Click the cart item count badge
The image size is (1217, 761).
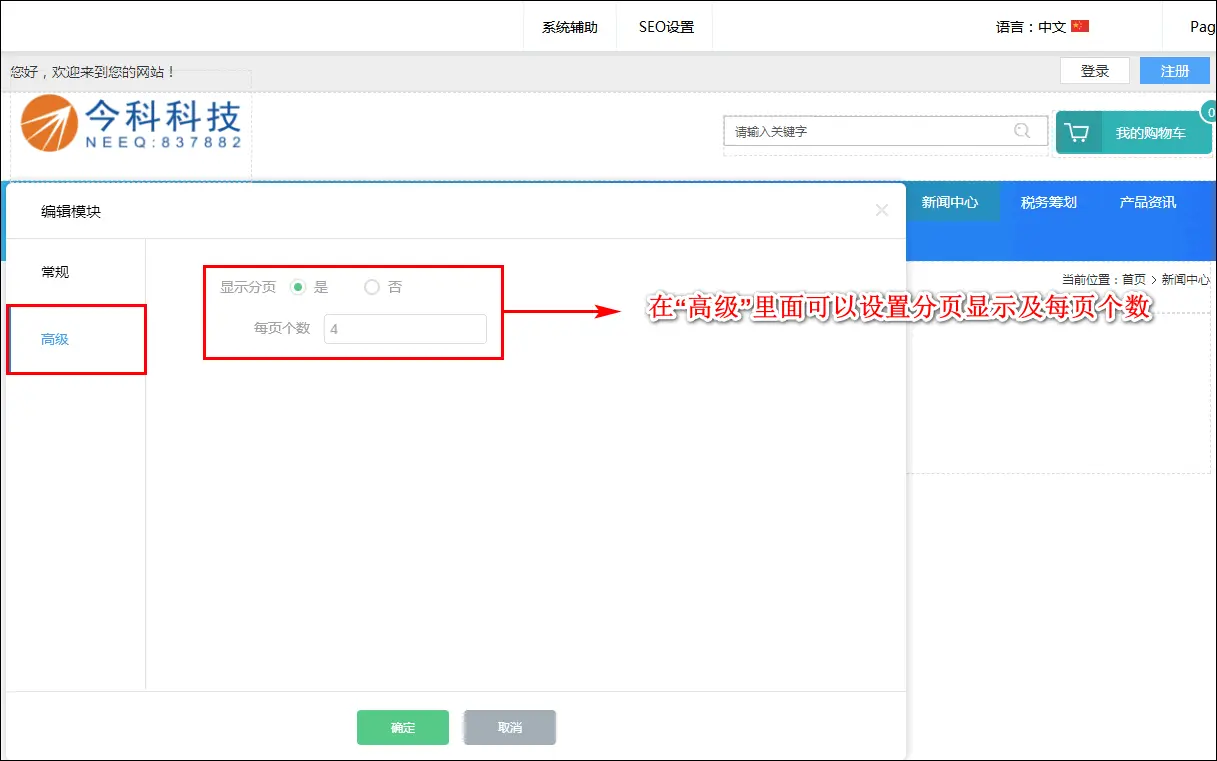coord(1209,112)
